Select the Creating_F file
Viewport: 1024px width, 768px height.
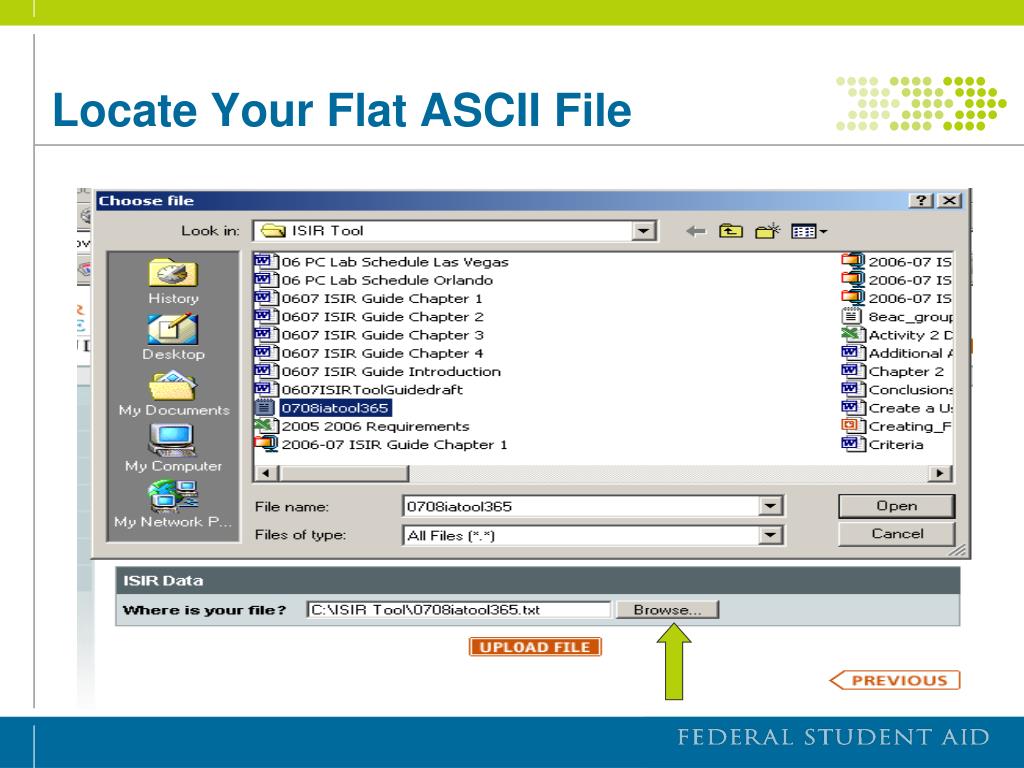coord(897,426)
